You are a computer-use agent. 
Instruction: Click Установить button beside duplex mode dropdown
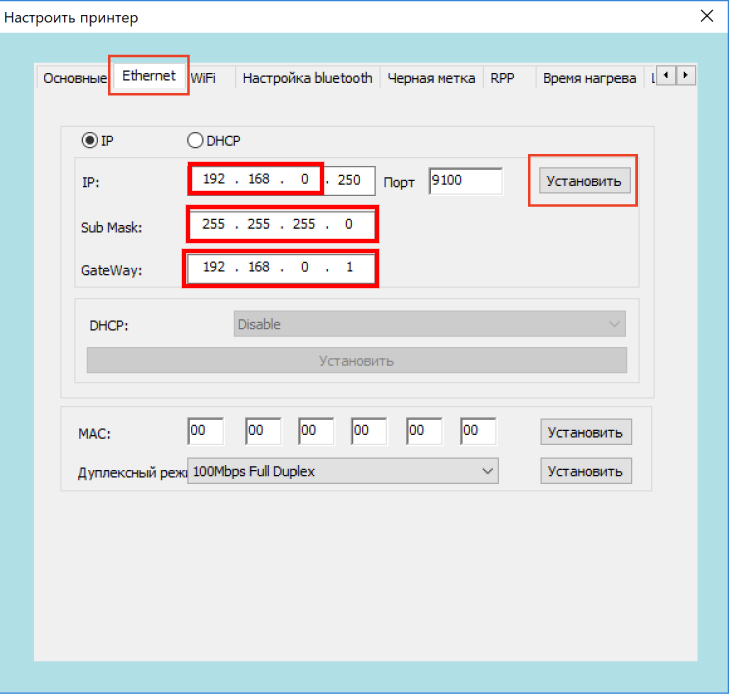[x=586, y=471]
